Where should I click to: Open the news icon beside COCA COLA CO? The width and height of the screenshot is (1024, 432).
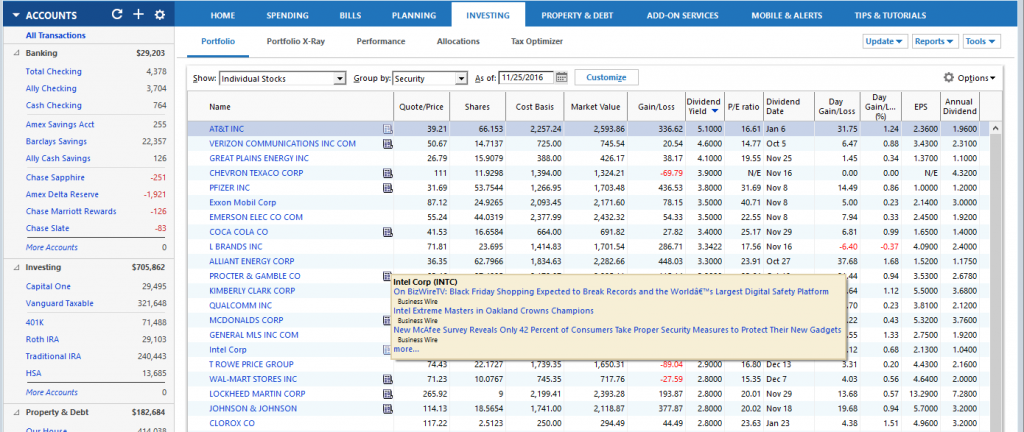coord(387,232)
